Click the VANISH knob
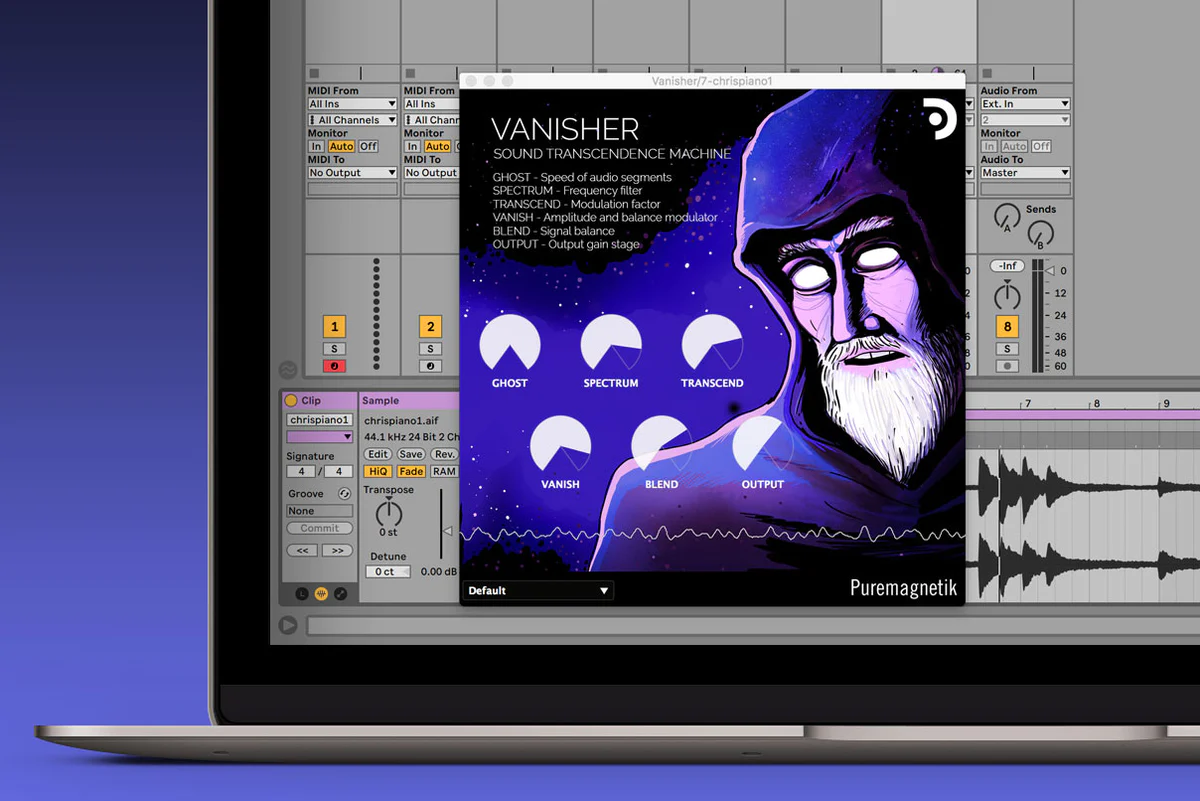The image size is (1200, 801). click(560, 445)
